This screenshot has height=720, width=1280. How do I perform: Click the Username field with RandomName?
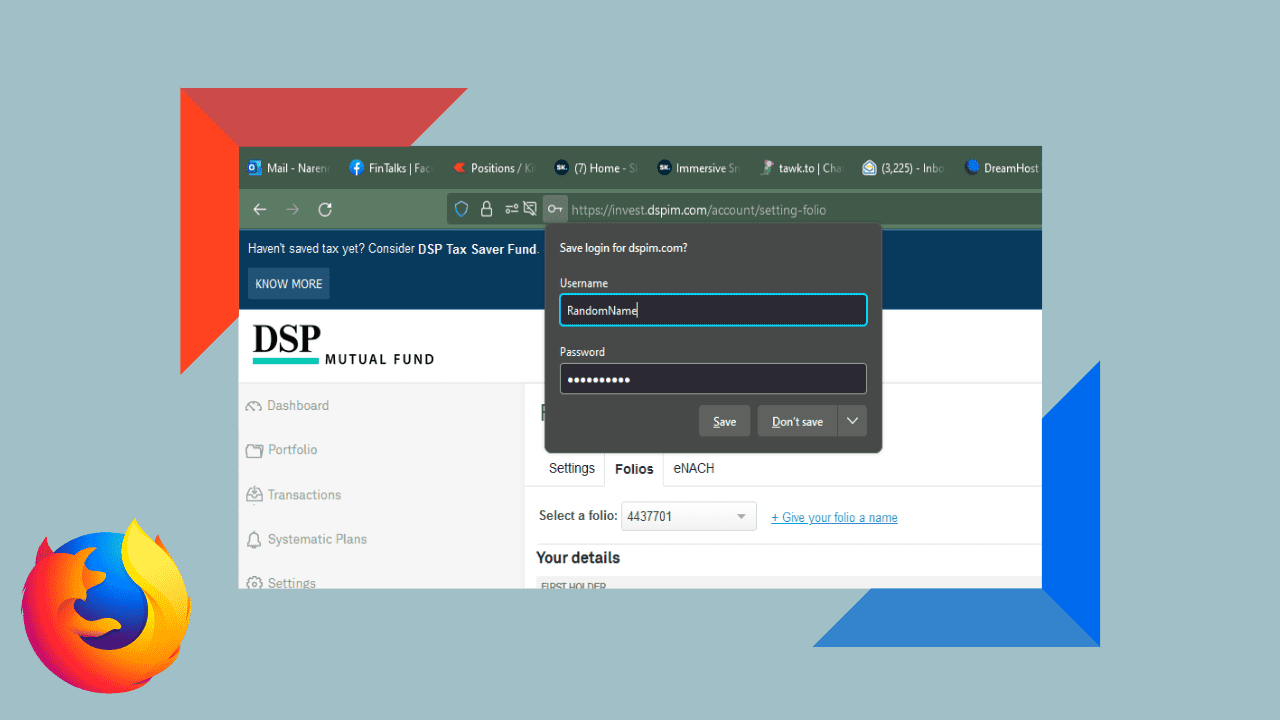point(713,310)
